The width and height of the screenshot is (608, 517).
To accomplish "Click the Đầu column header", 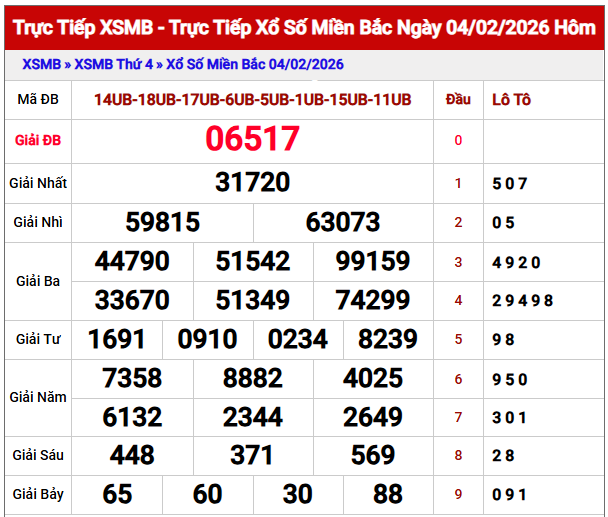I will [458, 99].
